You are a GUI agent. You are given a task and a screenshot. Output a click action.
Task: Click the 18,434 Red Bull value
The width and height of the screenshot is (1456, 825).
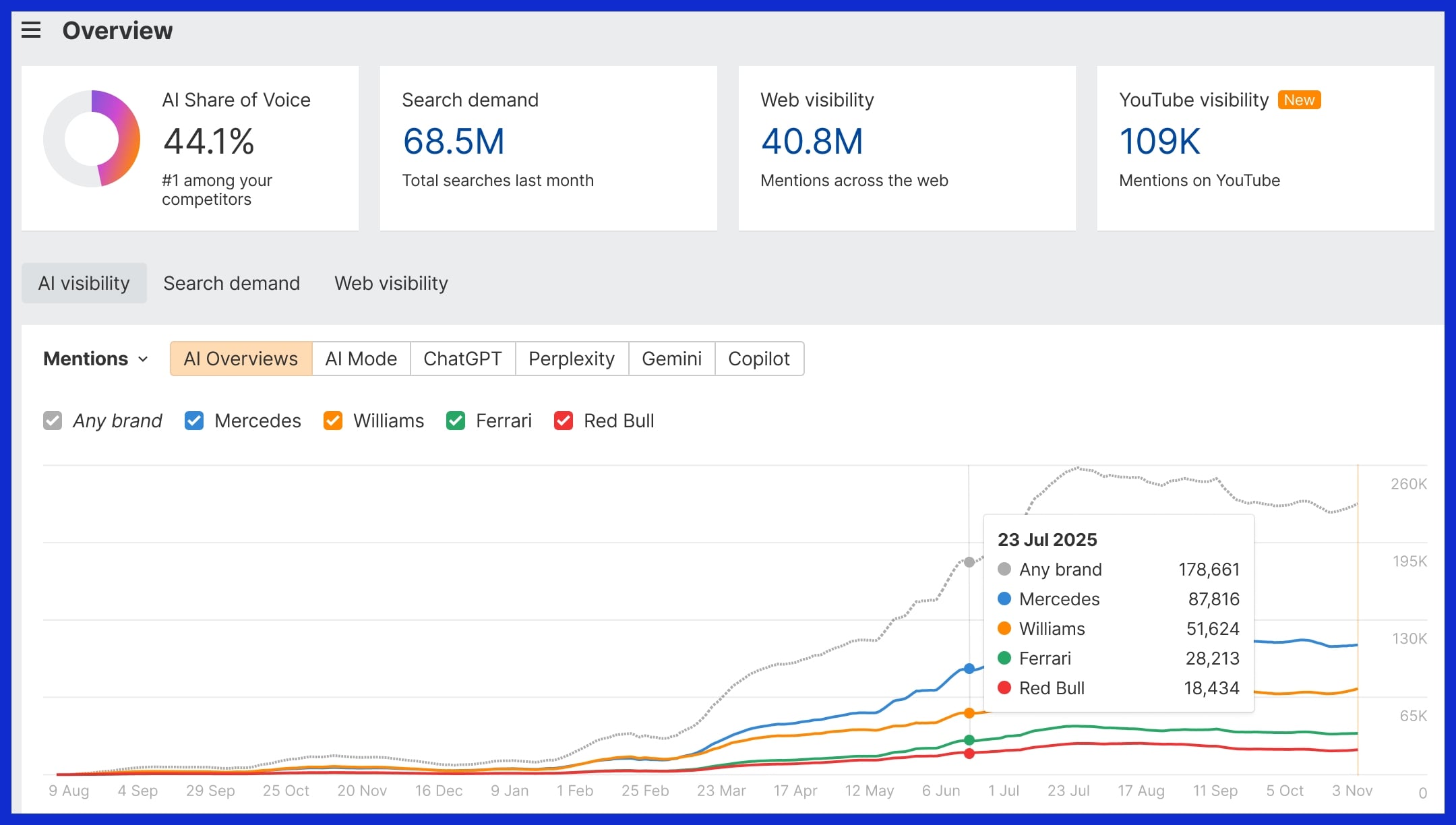(x=1212, y=688)
